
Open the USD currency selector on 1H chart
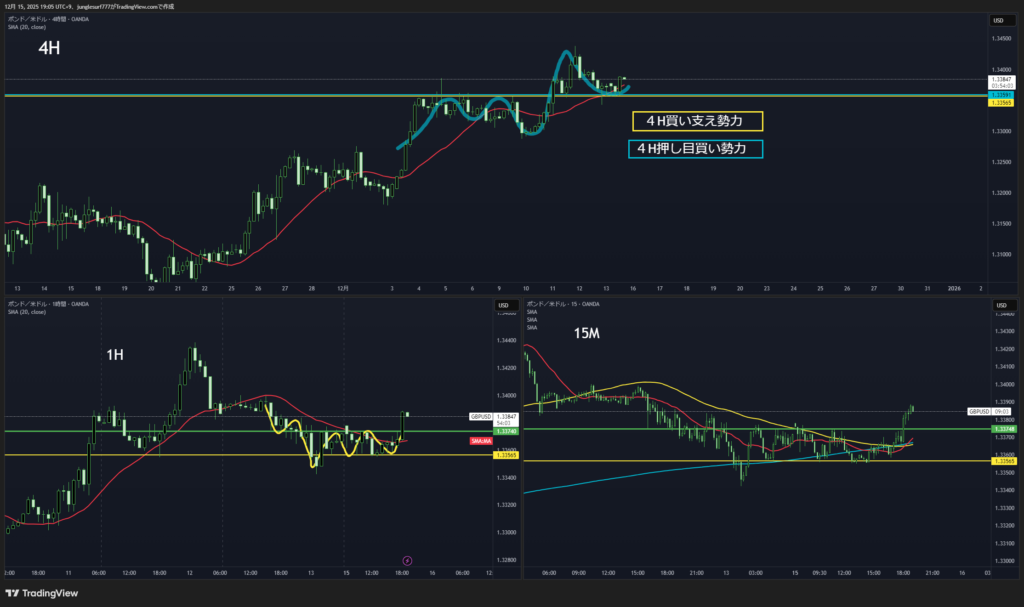pyautogui.click(x=504, y=304)
